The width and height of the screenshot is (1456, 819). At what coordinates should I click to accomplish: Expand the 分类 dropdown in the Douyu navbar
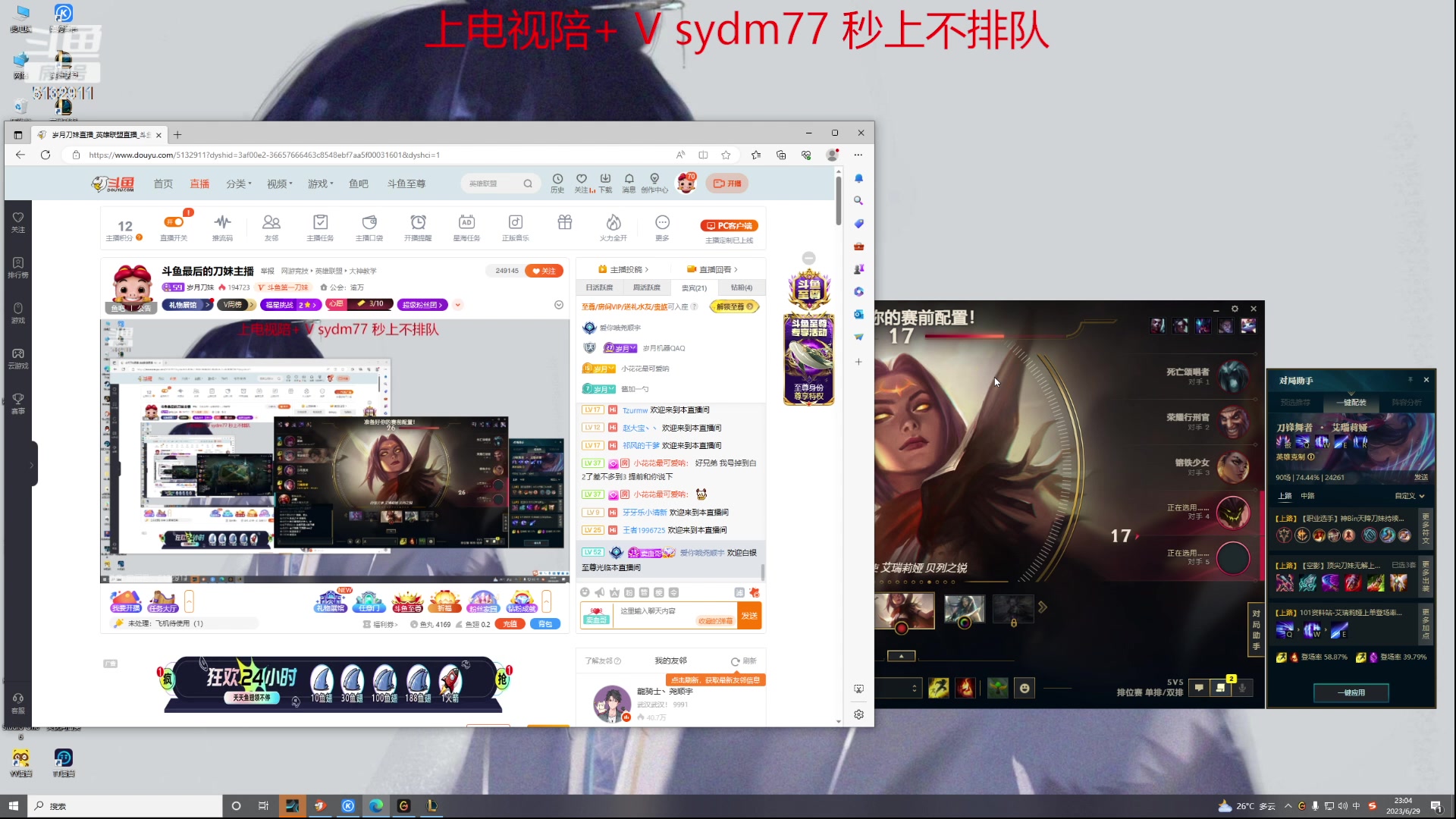238,184
